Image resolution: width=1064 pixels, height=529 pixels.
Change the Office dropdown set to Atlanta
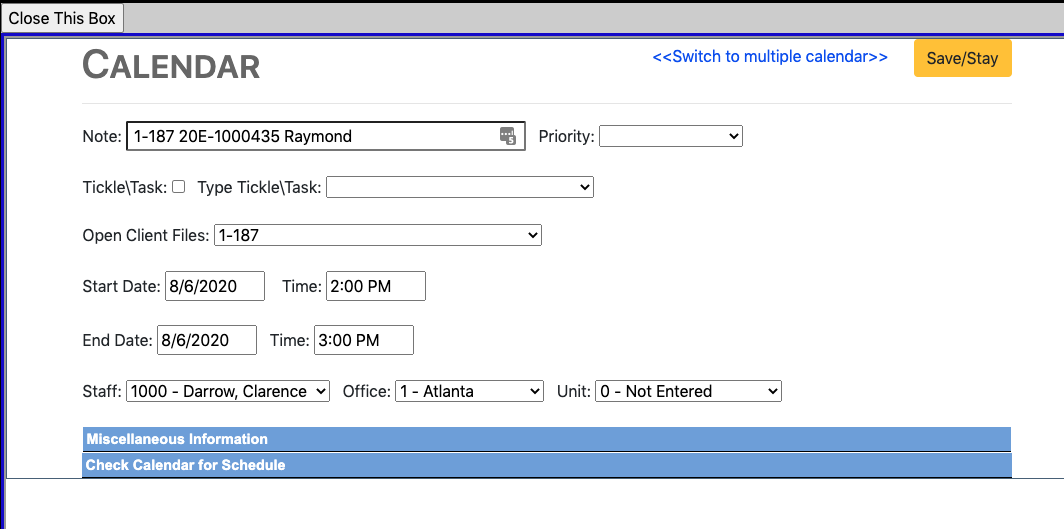click(469, 391)
